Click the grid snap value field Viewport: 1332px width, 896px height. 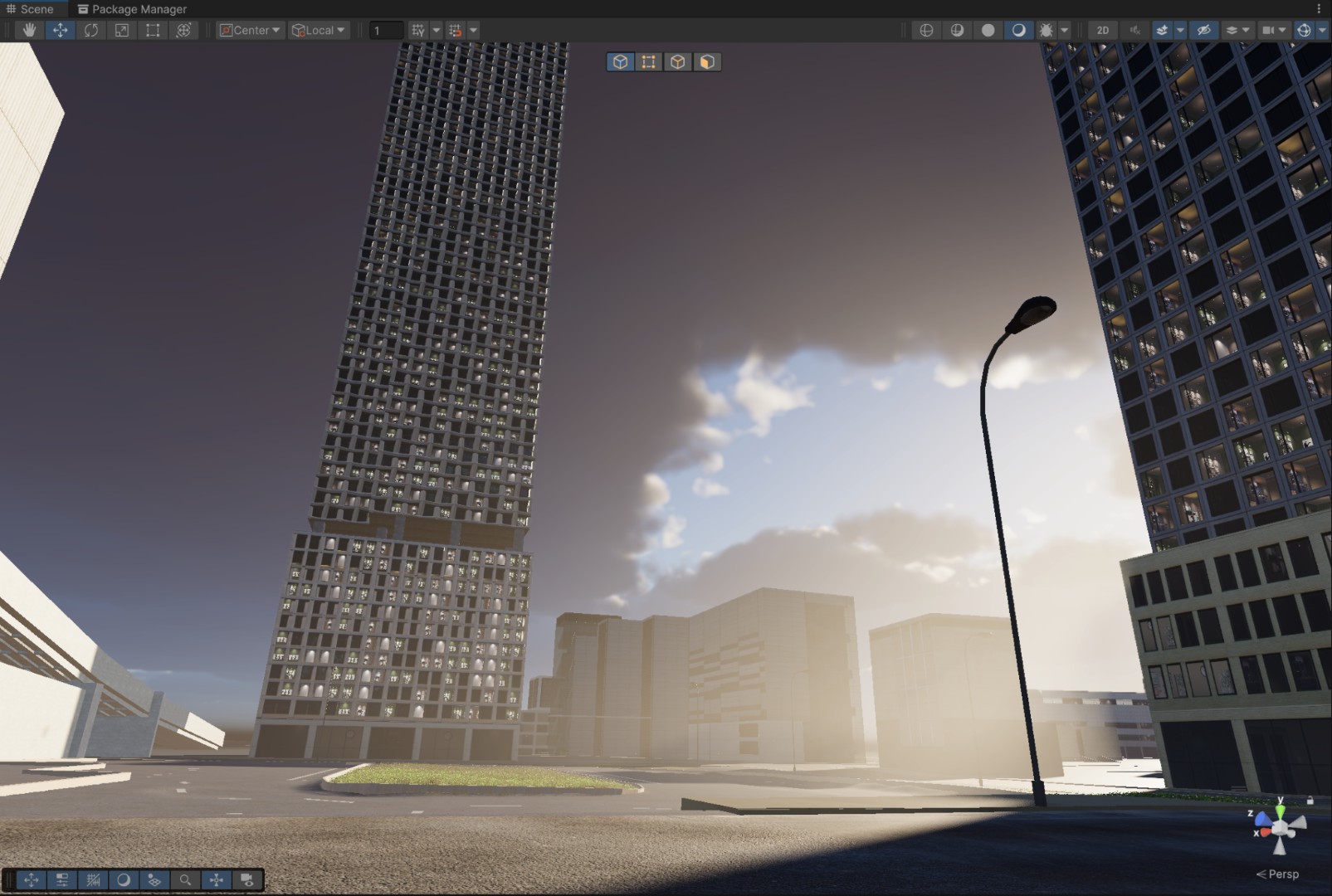click(385, 30)
